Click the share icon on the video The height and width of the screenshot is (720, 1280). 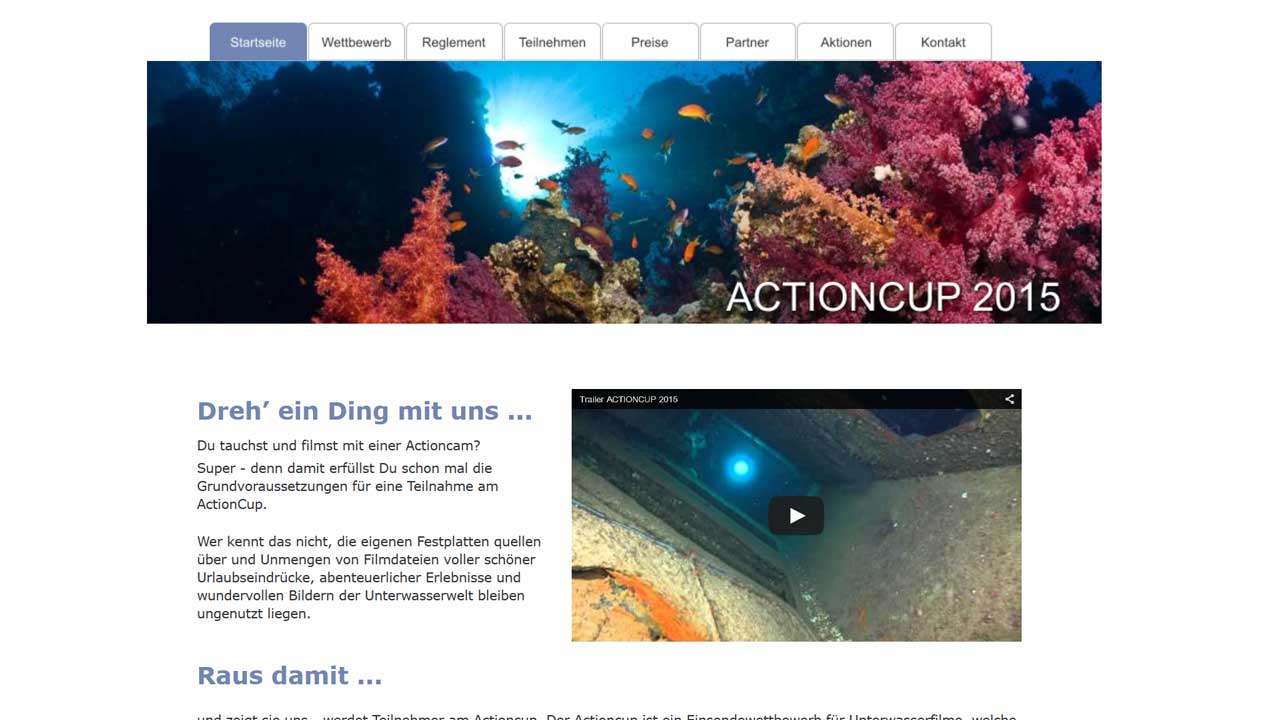pos(1009,399)
